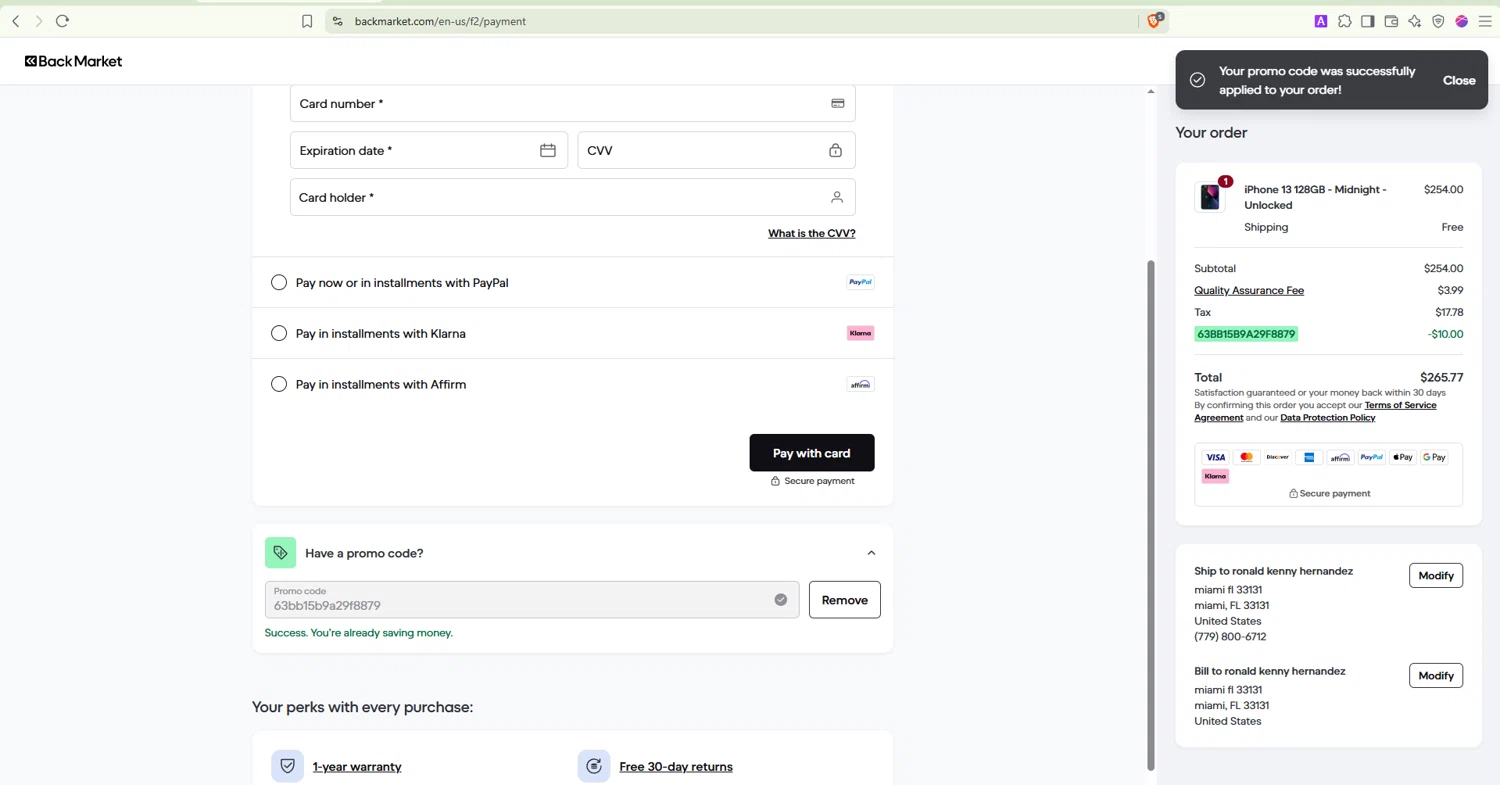Viewport: 1500px width, 785px height.
Task: Open the Free 30-day returns link
Action: pyautogui.click(x=676, y=767)
